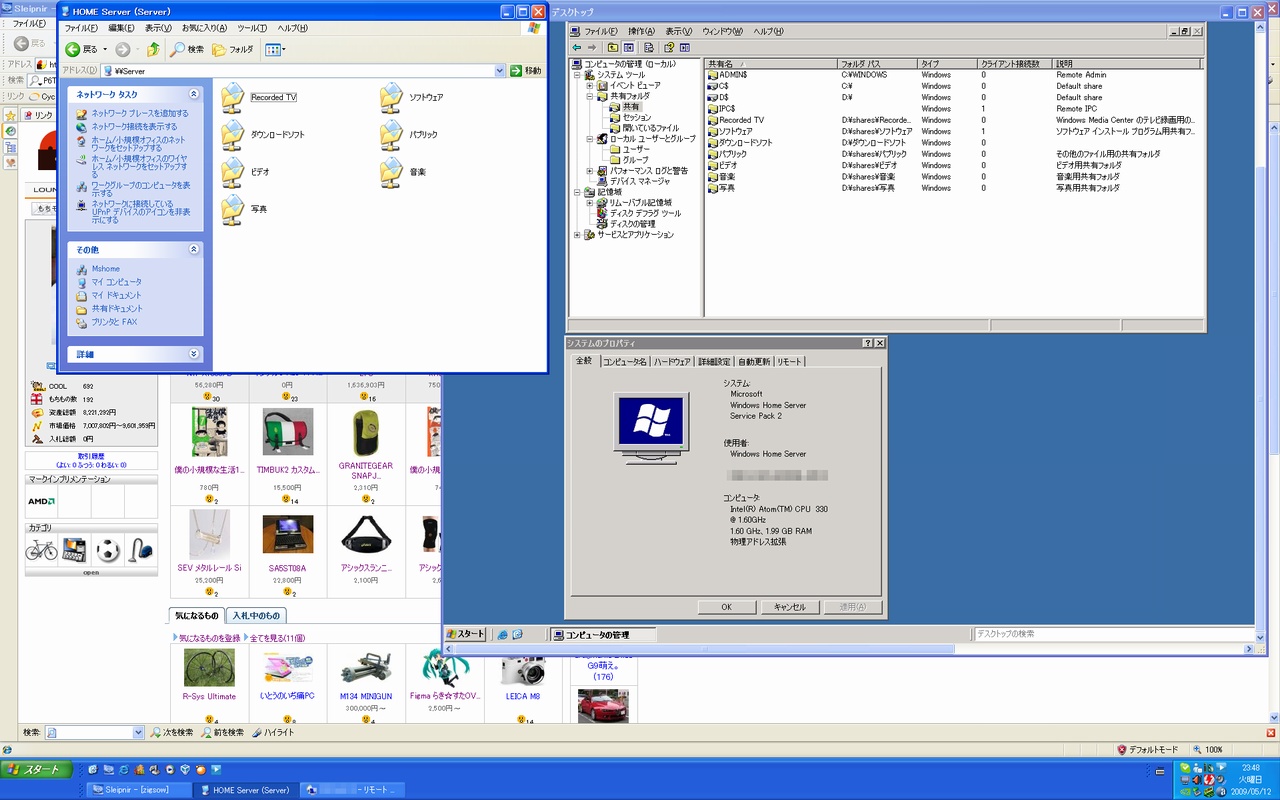Click the マイ コンピュータ link in sidebar

tap(116, 282)
